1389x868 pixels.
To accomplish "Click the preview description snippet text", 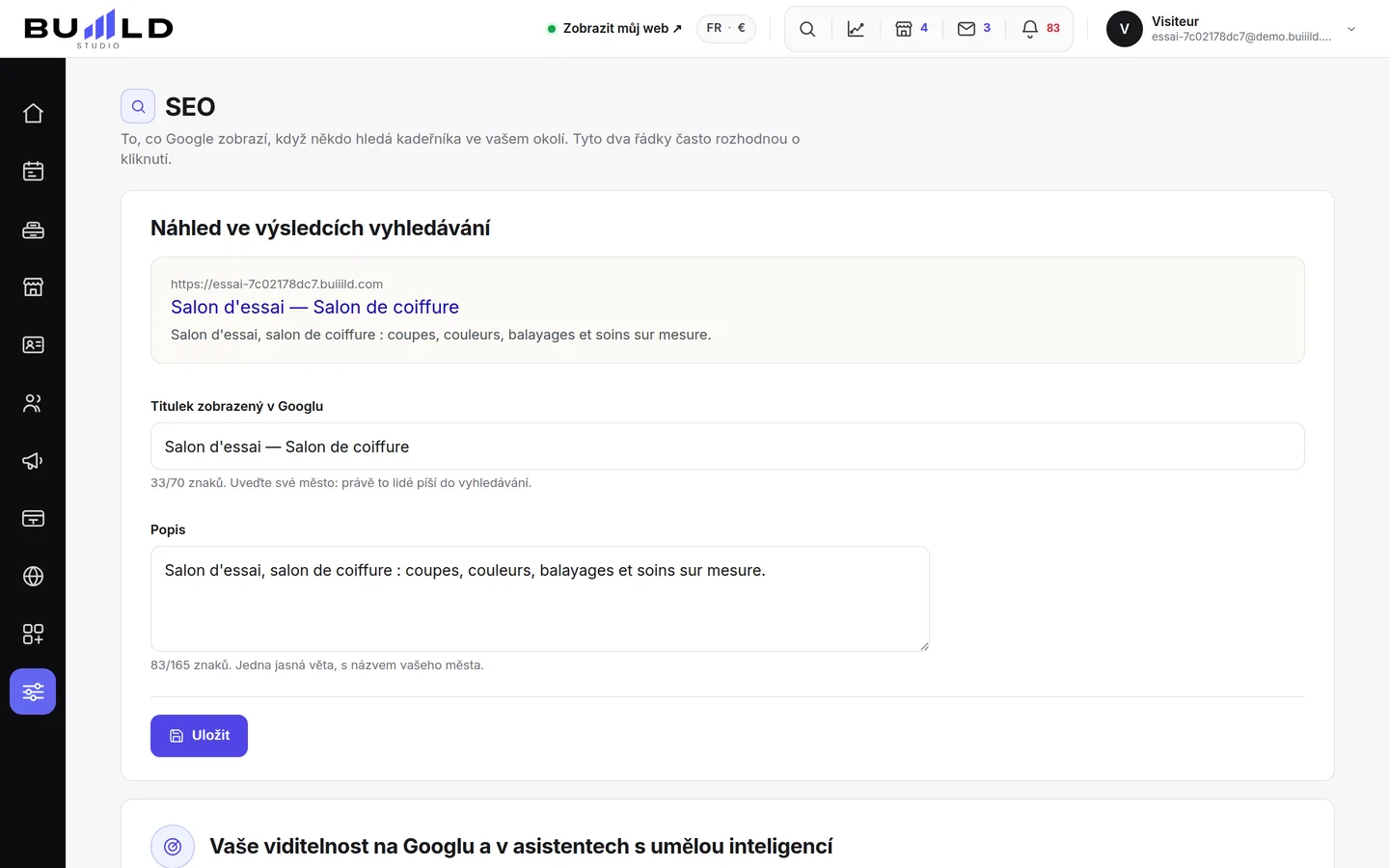I will pyautogui.click(x=441, y=335).
